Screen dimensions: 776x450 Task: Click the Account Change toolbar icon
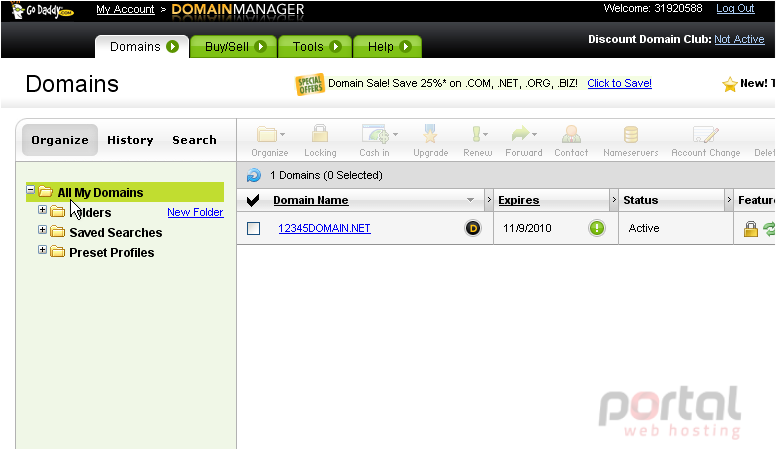(705, 134)
